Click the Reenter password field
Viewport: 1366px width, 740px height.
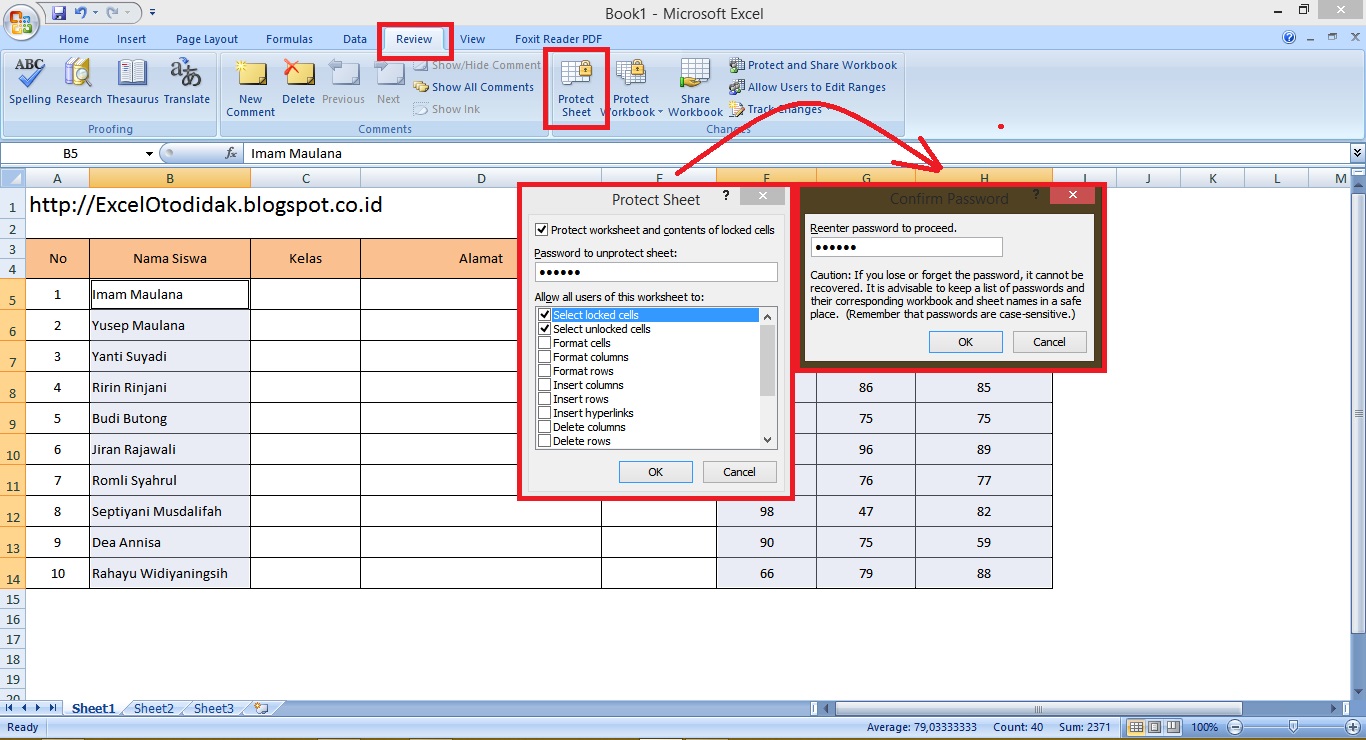coord(906,247)
